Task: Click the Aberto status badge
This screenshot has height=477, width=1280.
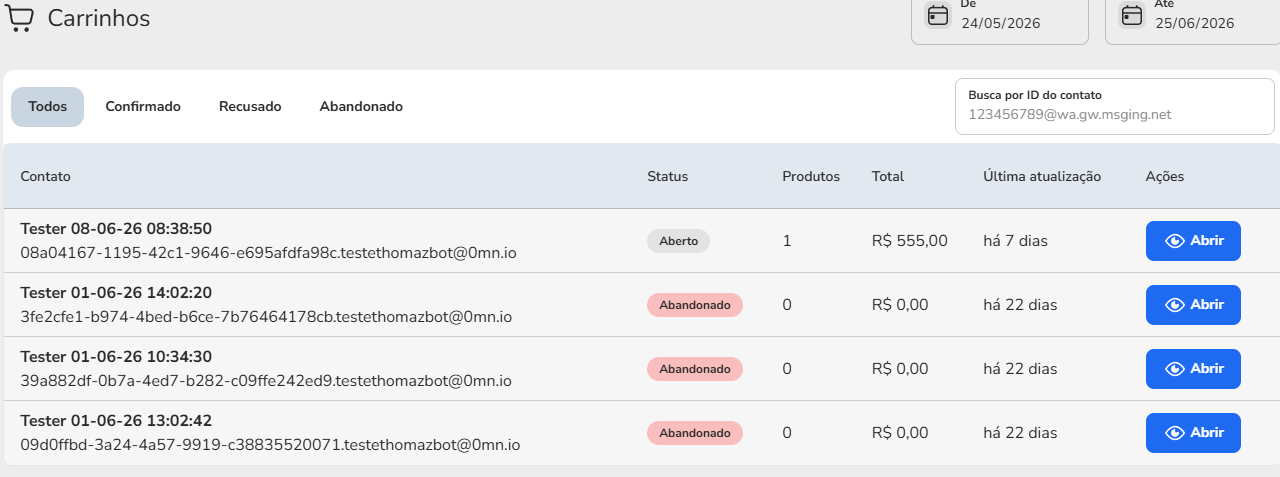Action: 678,241
